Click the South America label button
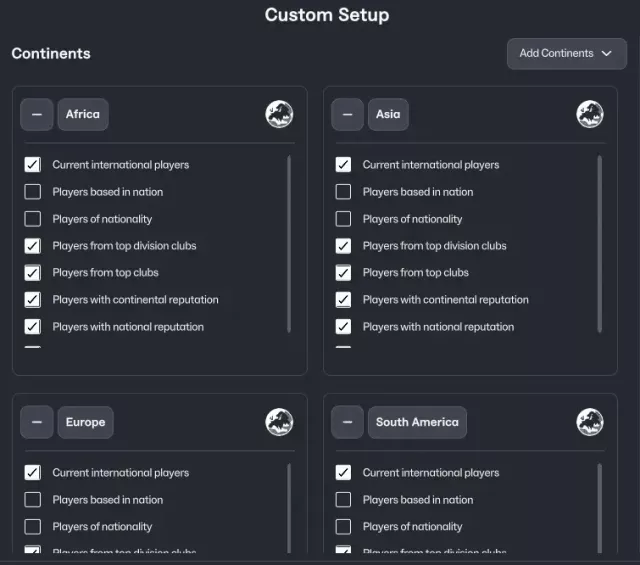 417,422
